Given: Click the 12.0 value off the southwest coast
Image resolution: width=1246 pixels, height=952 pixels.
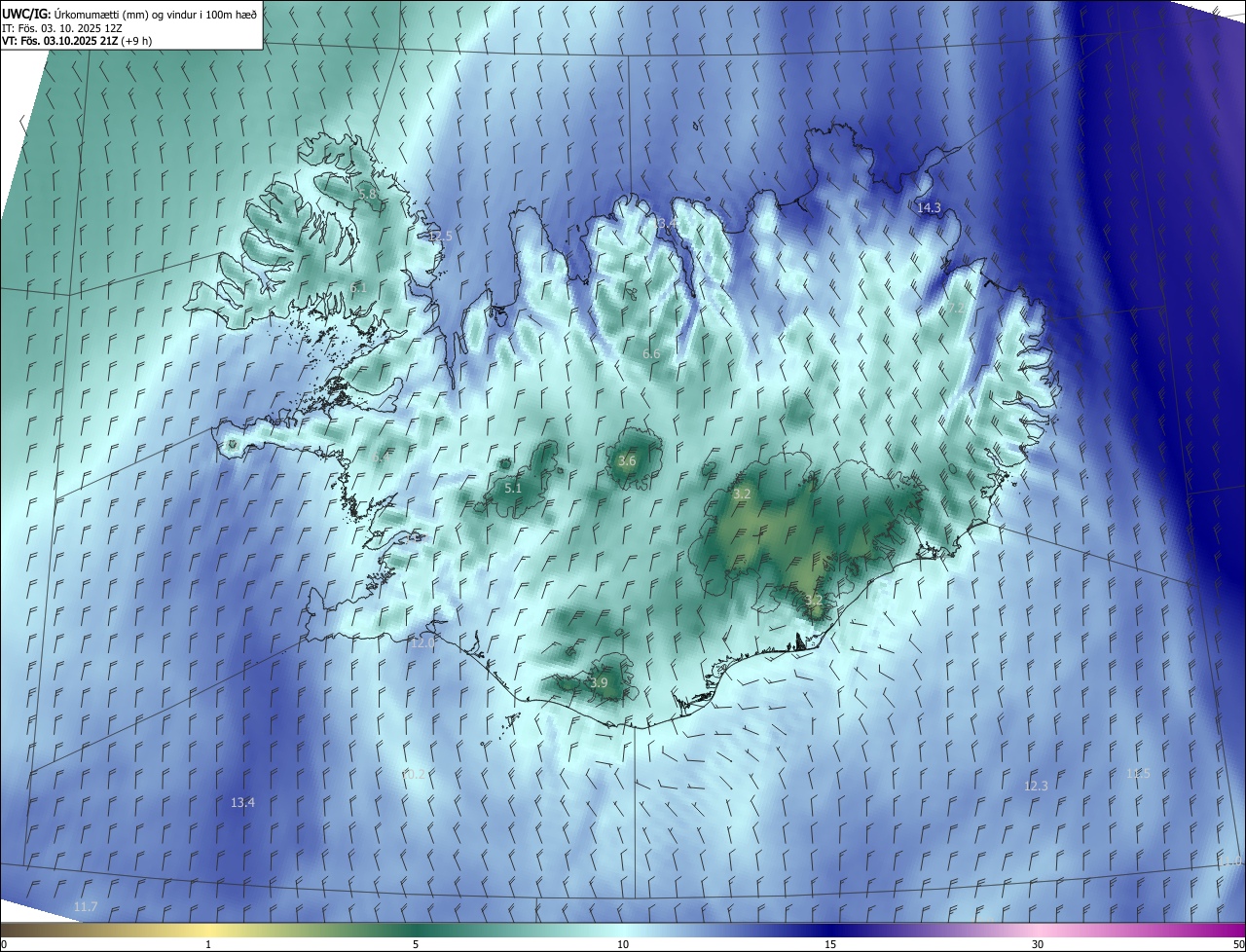Looking at the screenshot, I should [x=422, y=642].
